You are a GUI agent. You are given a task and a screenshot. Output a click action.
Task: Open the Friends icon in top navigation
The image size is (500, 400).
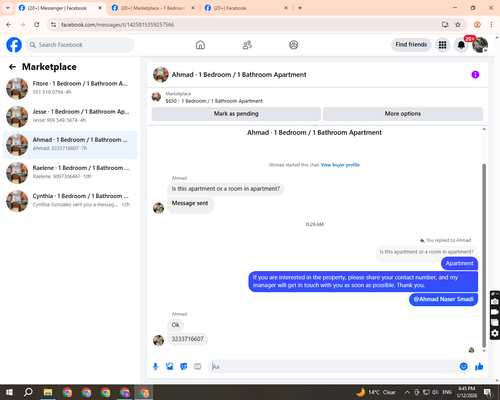tap(247, 45)
